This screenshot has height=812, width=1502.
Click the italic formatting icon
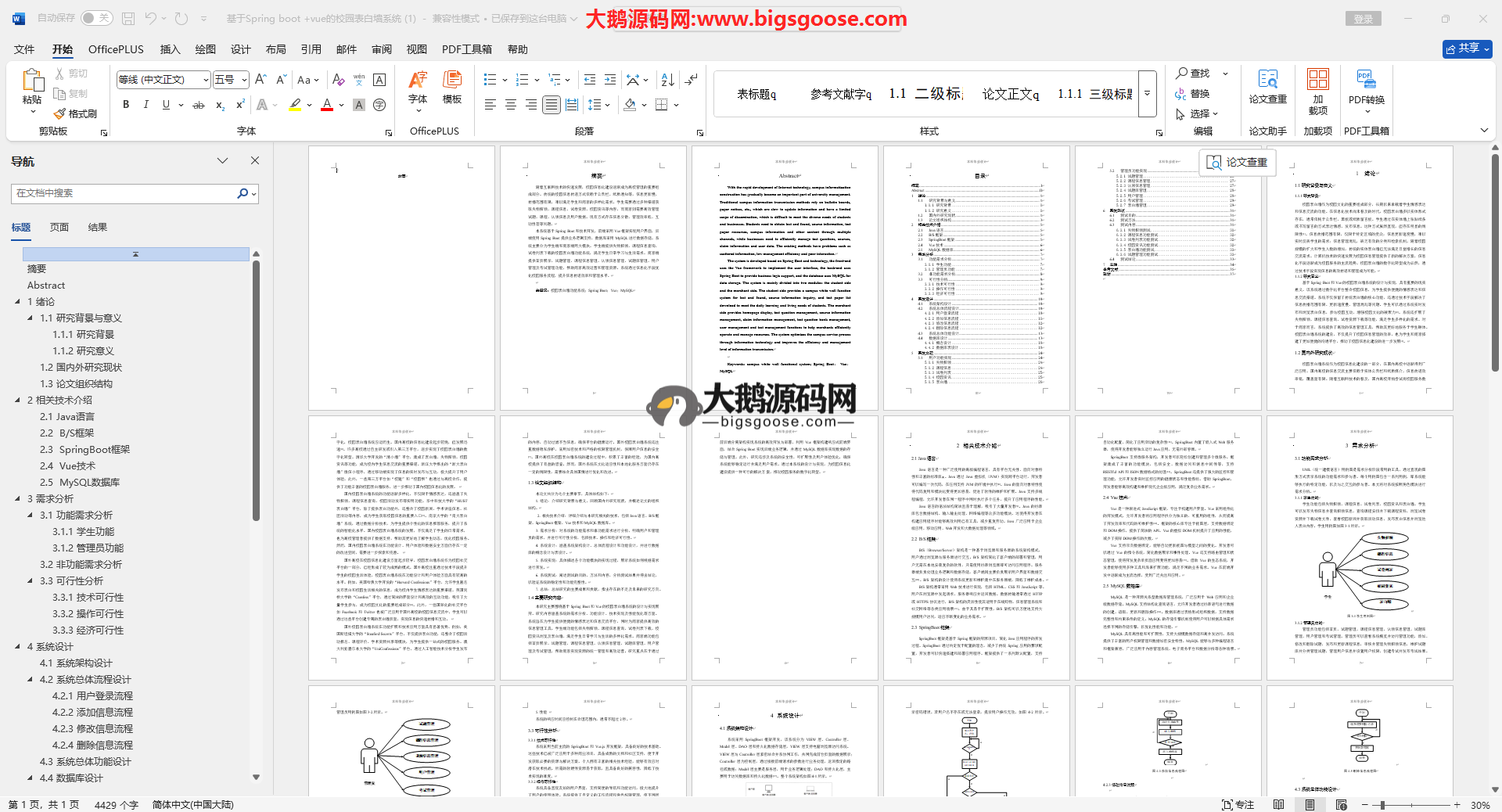coord(146,105)
